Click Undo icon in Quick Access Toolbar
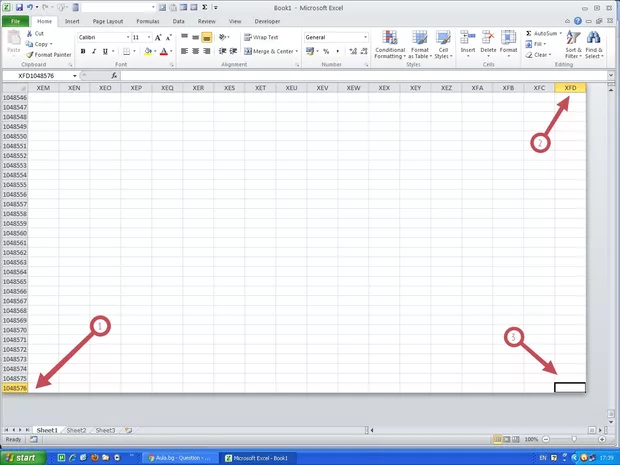620x465 pixels. click(30, 8)
